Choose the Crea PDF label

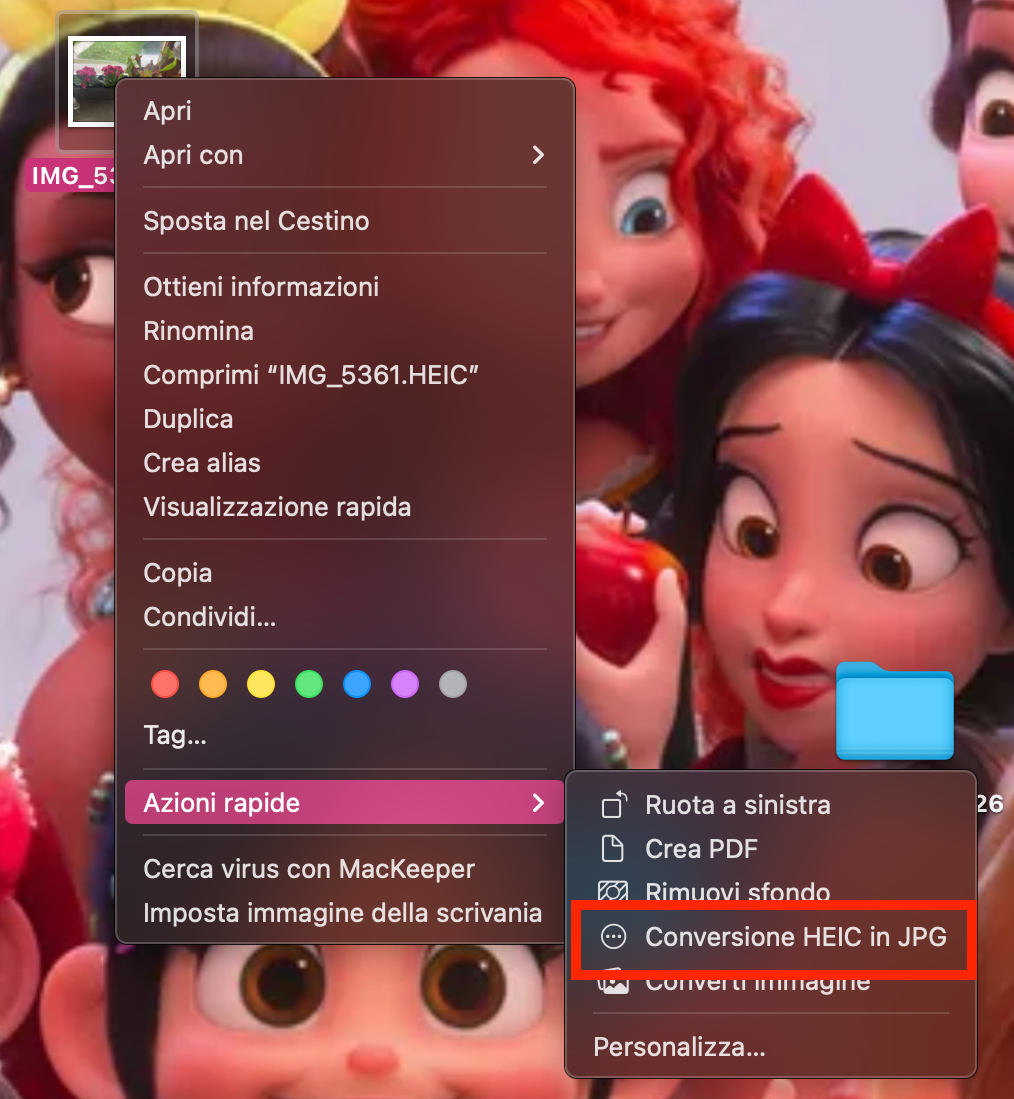coord(701,849)
